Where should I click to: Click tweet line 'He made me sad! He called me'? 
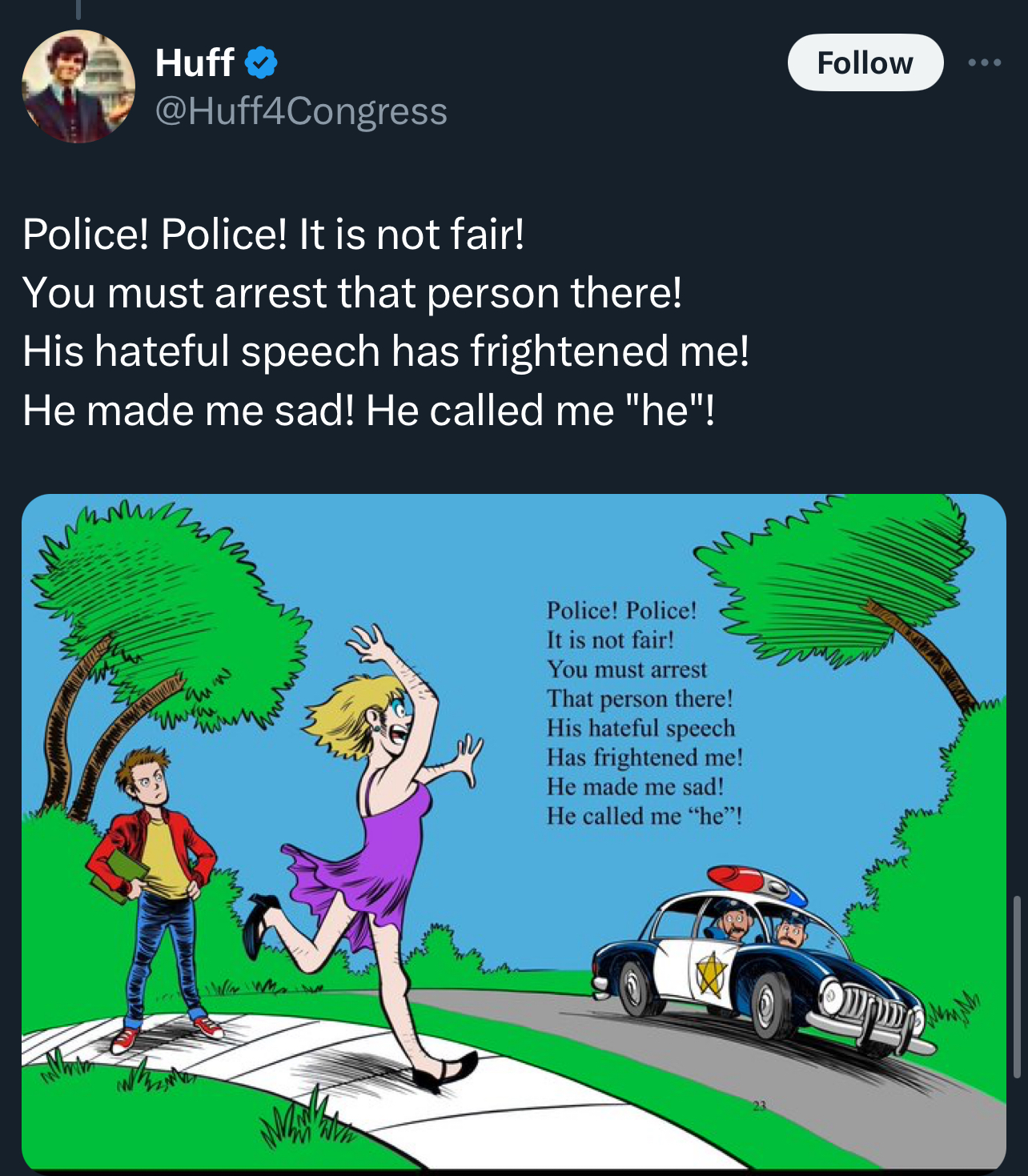pos(318,410)
